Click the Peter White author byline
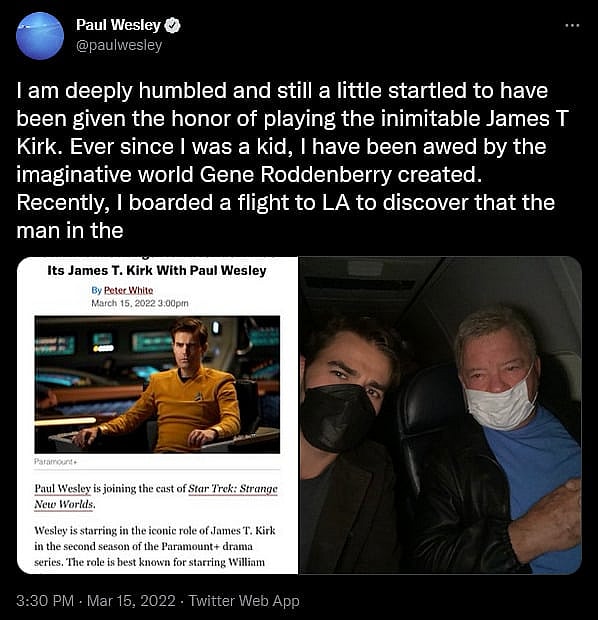 [x=129, y=290]
